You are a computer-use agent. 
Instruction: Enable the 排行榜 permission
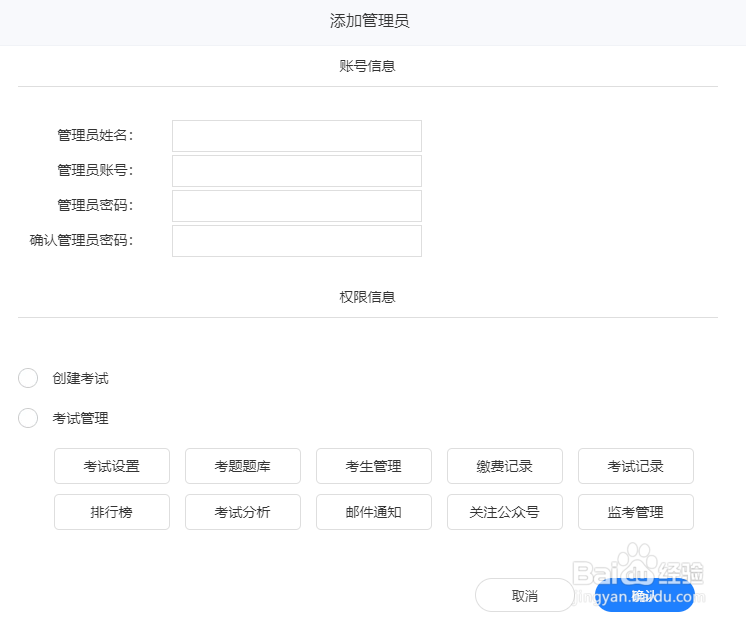point(112,512)
